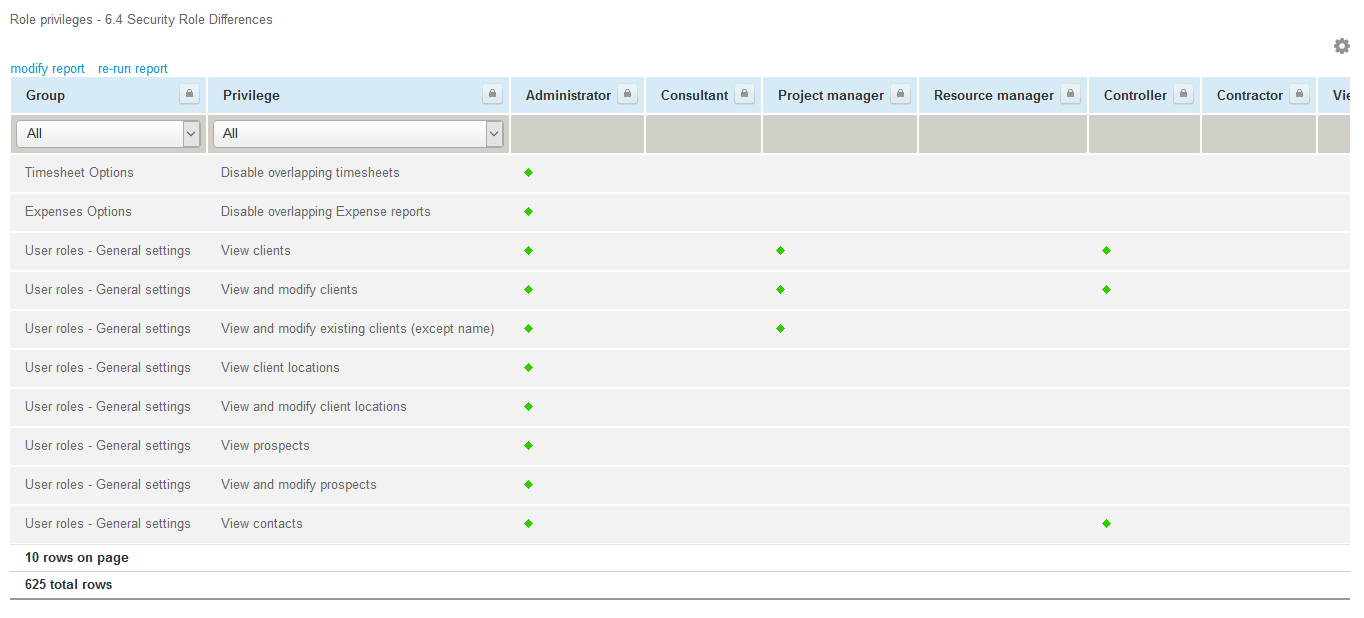Open the report settings gear icon
Screen dimensions: 1364x618
click(1341, 46)
